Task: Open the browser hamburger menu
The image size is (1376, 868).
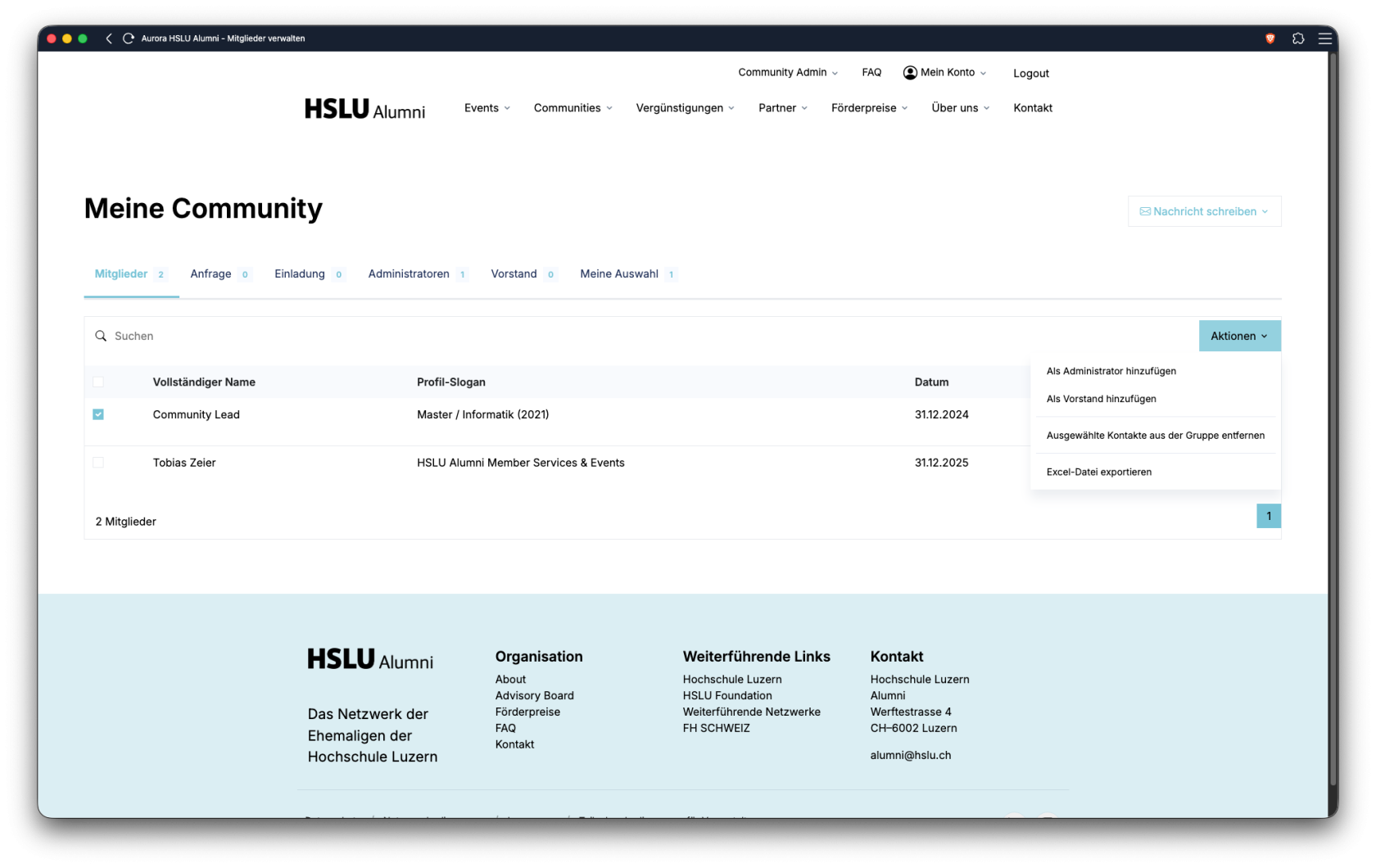Action: (x=1324, y=38)
